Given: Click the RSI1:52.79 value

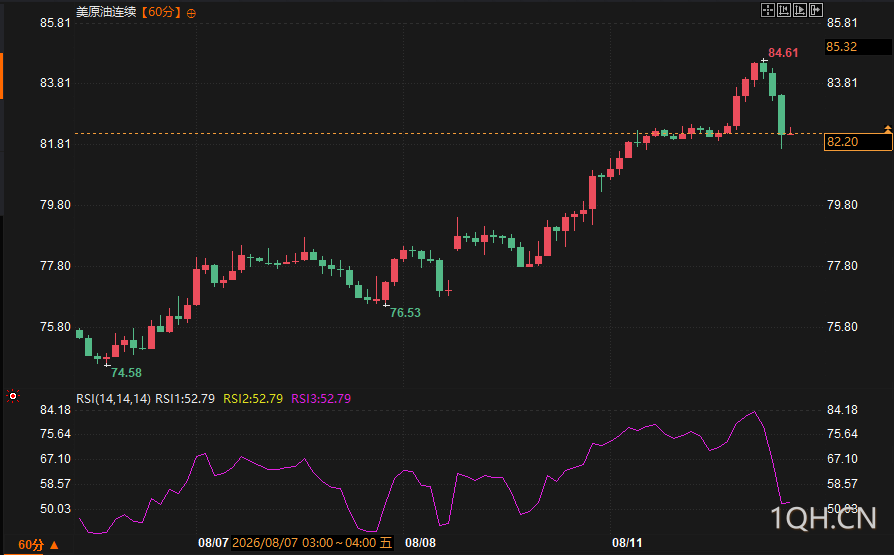Looking at the screenshot, I should point(185,399).
